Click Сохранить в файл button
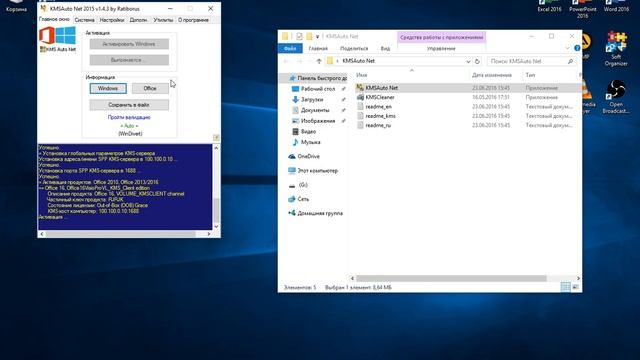The height and width of the screenshot is (360, 640). point(129,105)
